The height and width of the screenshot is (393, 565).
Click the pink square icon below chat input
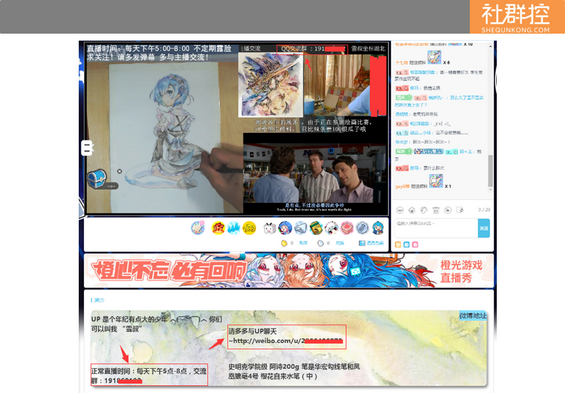click(415, 245)
